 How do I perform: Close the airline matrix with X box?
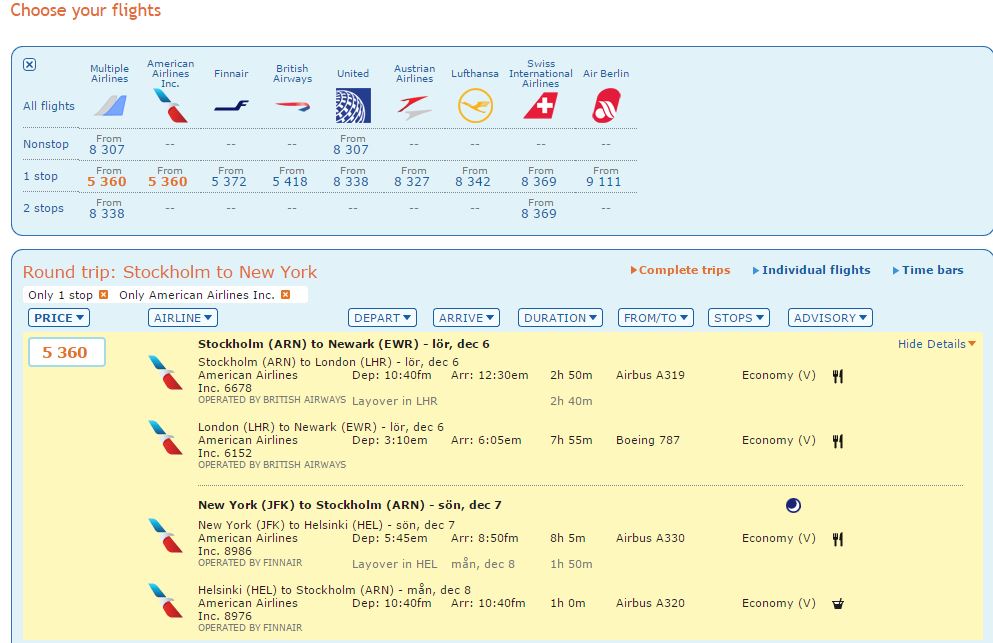point(29,64)
